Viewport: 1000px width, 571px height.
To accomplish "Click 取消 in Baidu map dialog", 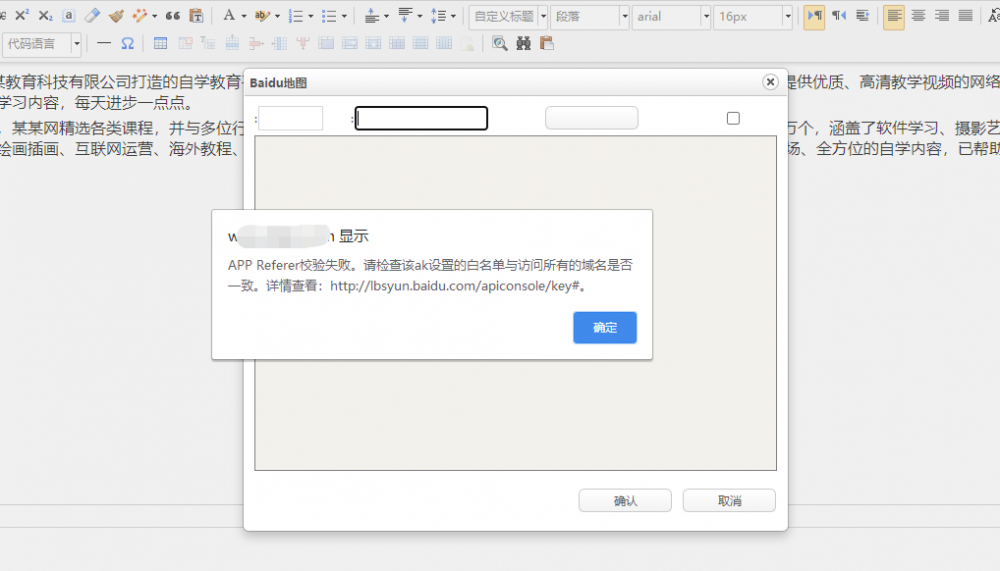I will tap(729, 501).
